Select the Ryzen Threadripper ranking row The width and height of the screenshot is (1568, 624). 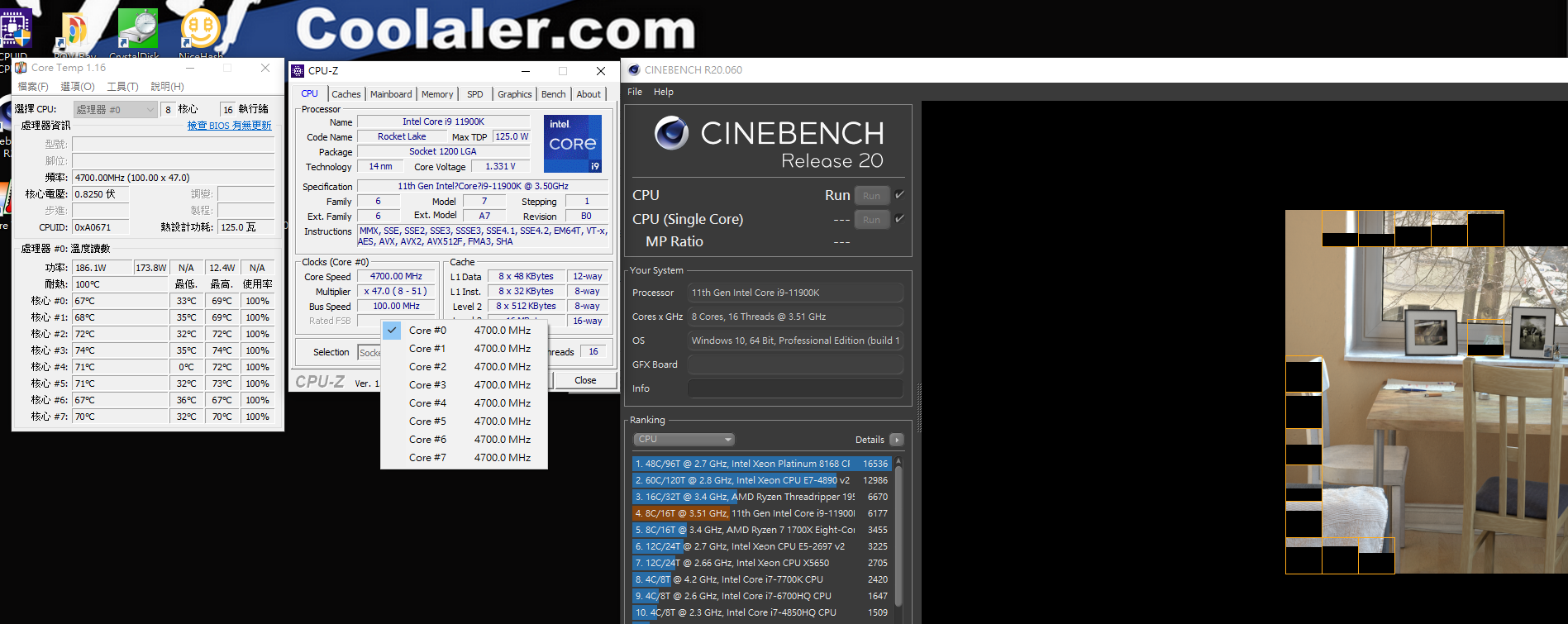coord(761,497)
